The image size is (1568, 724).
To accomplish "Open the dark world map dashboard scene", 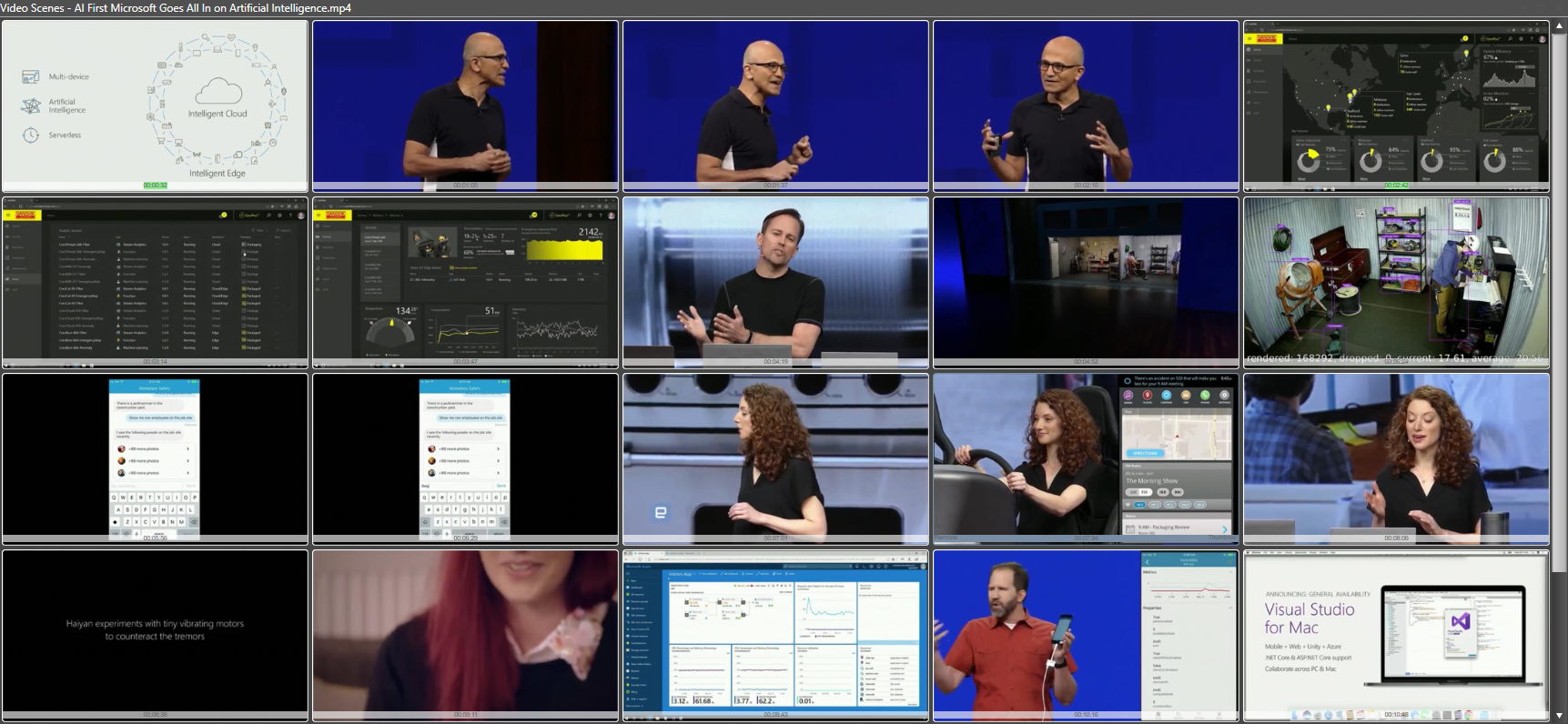I will 1396,105.
